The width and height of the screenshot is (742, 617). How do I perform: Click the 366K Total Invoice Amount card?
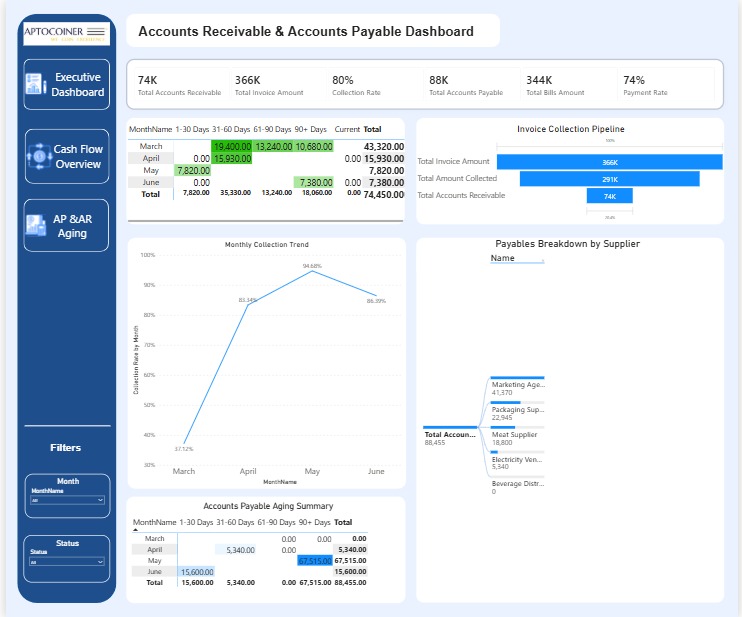tap(277, 85)
